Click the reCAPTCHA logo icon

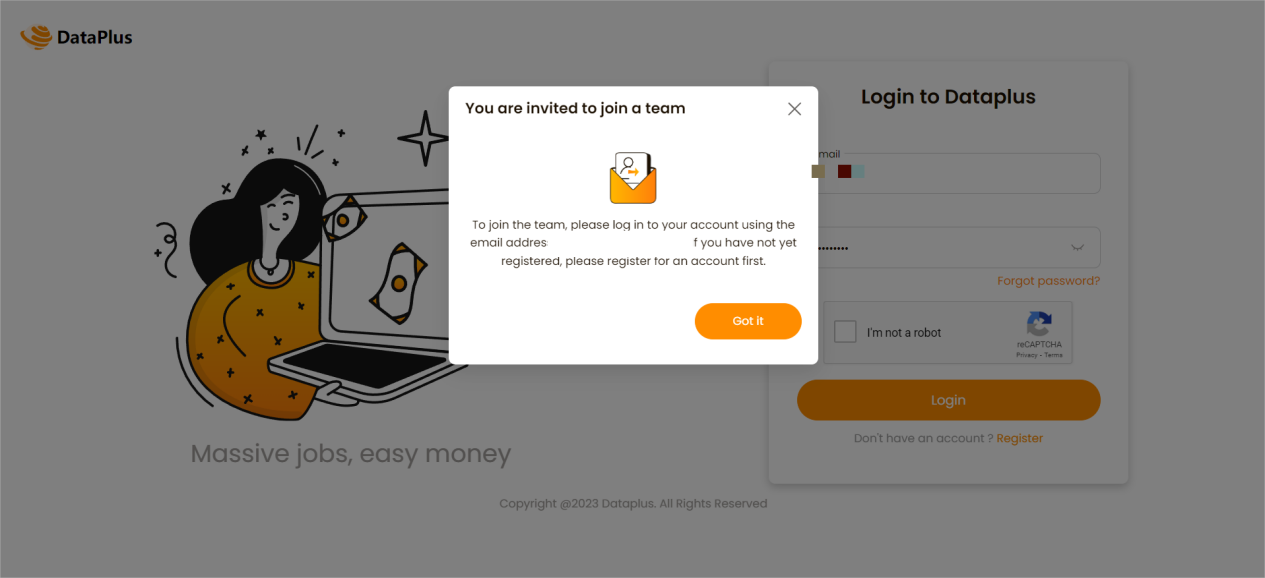[x=1039, y=324]
